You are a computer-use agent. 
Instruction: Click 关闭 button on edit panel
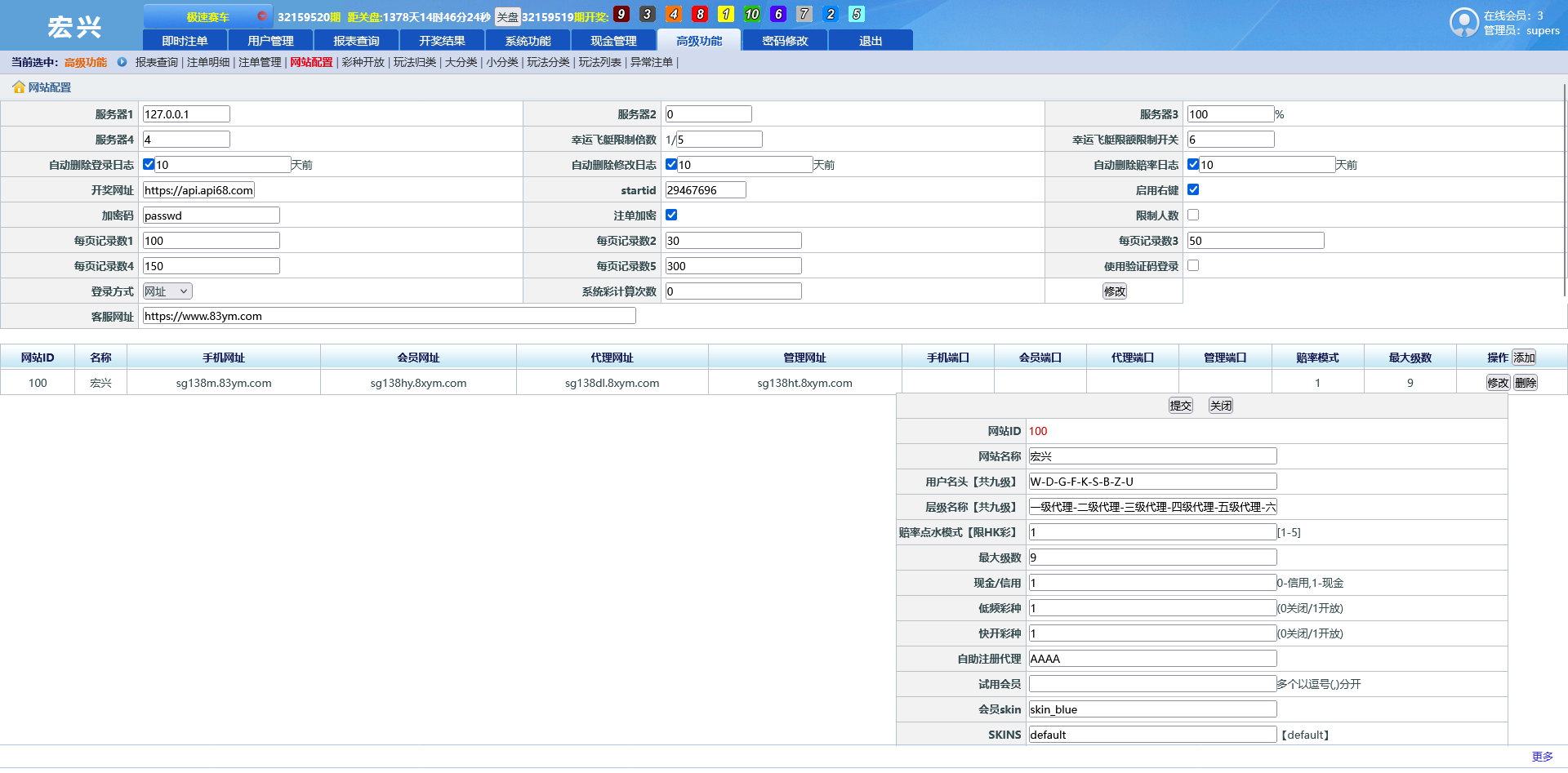click(1221, 406)
